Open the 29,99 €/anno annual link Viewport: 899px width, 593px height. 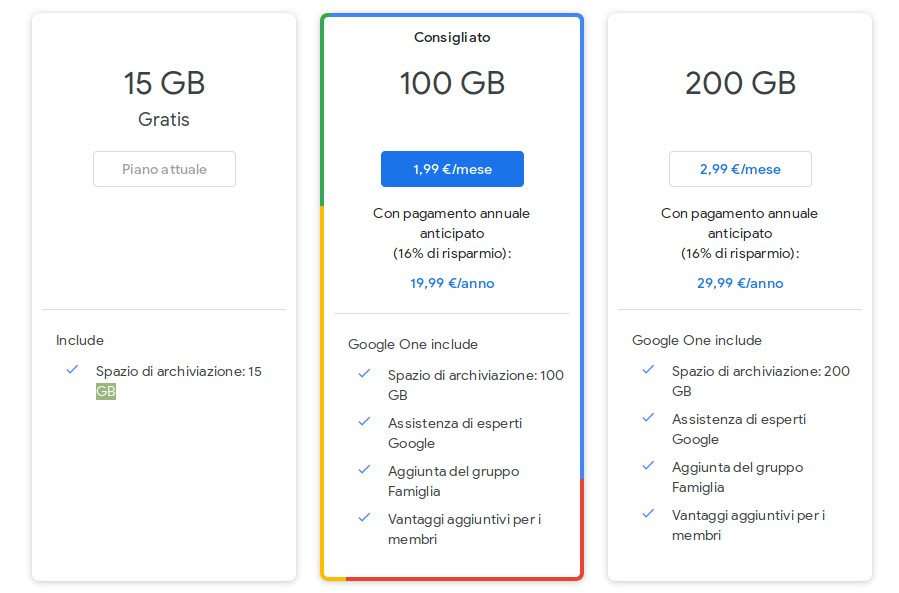pos(740,283)
